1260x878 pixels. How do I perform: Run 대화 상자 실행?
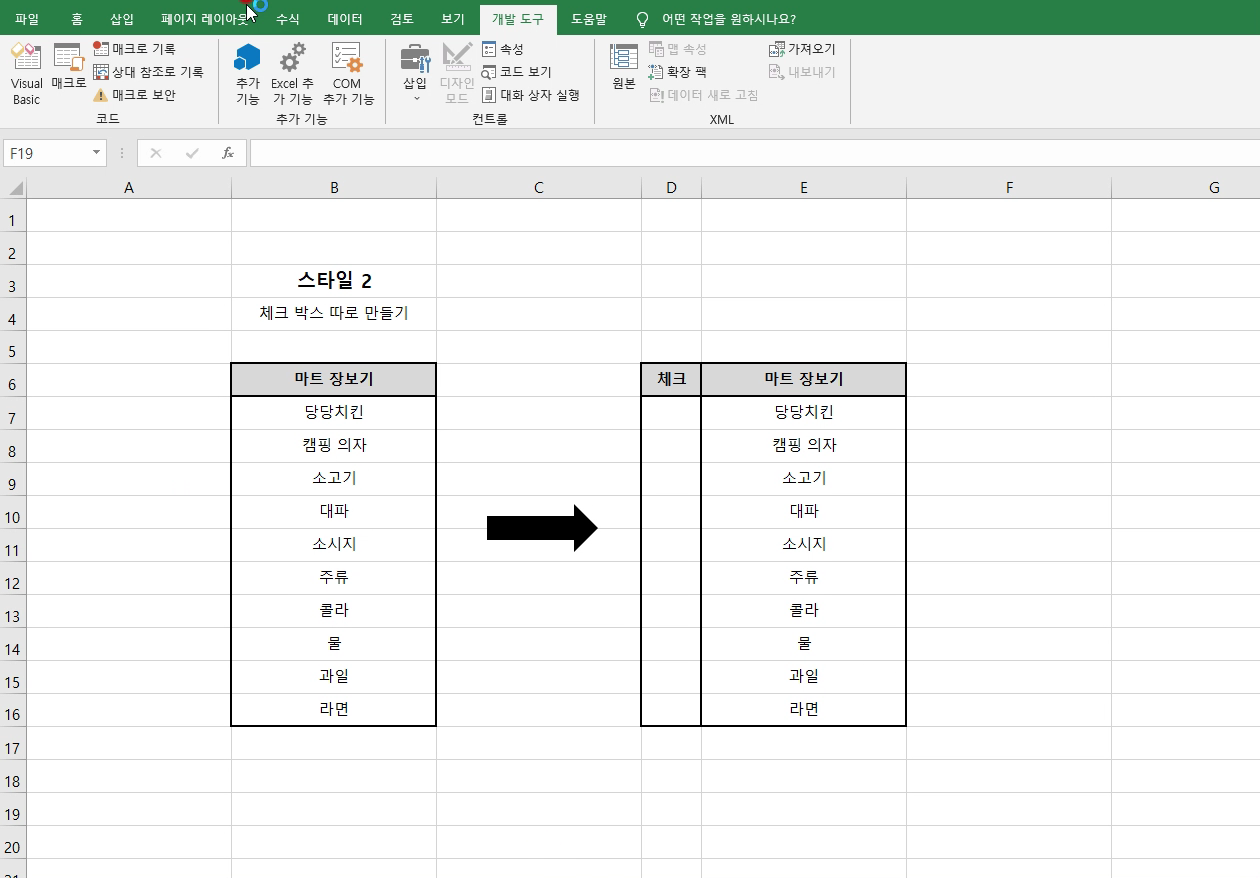tap(531, 95)
